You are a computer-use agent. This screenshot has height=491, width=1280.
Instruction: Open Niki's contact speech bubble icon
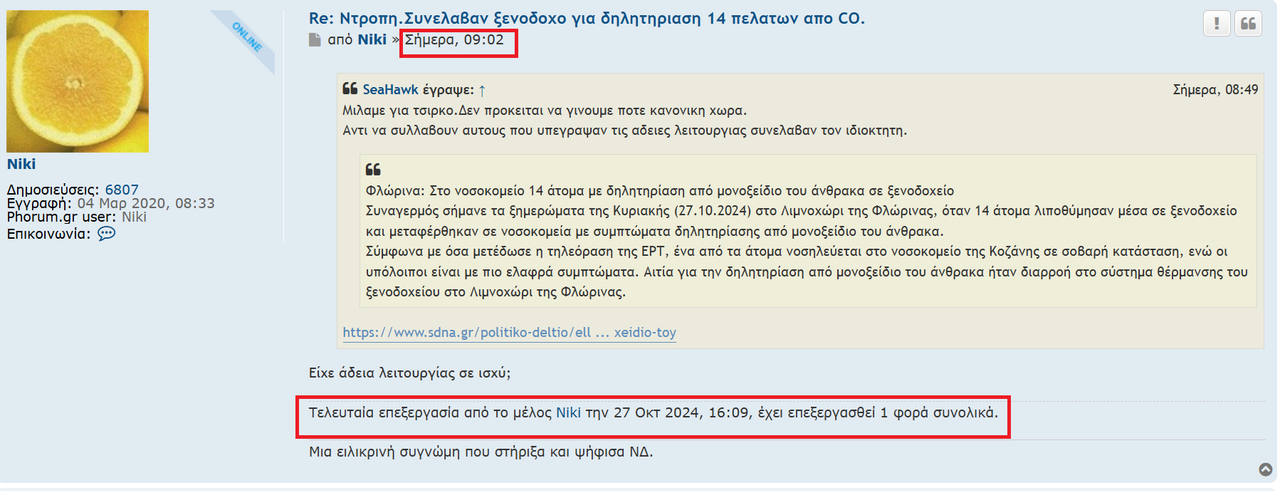pyautogui.click(x=106, y=233)
